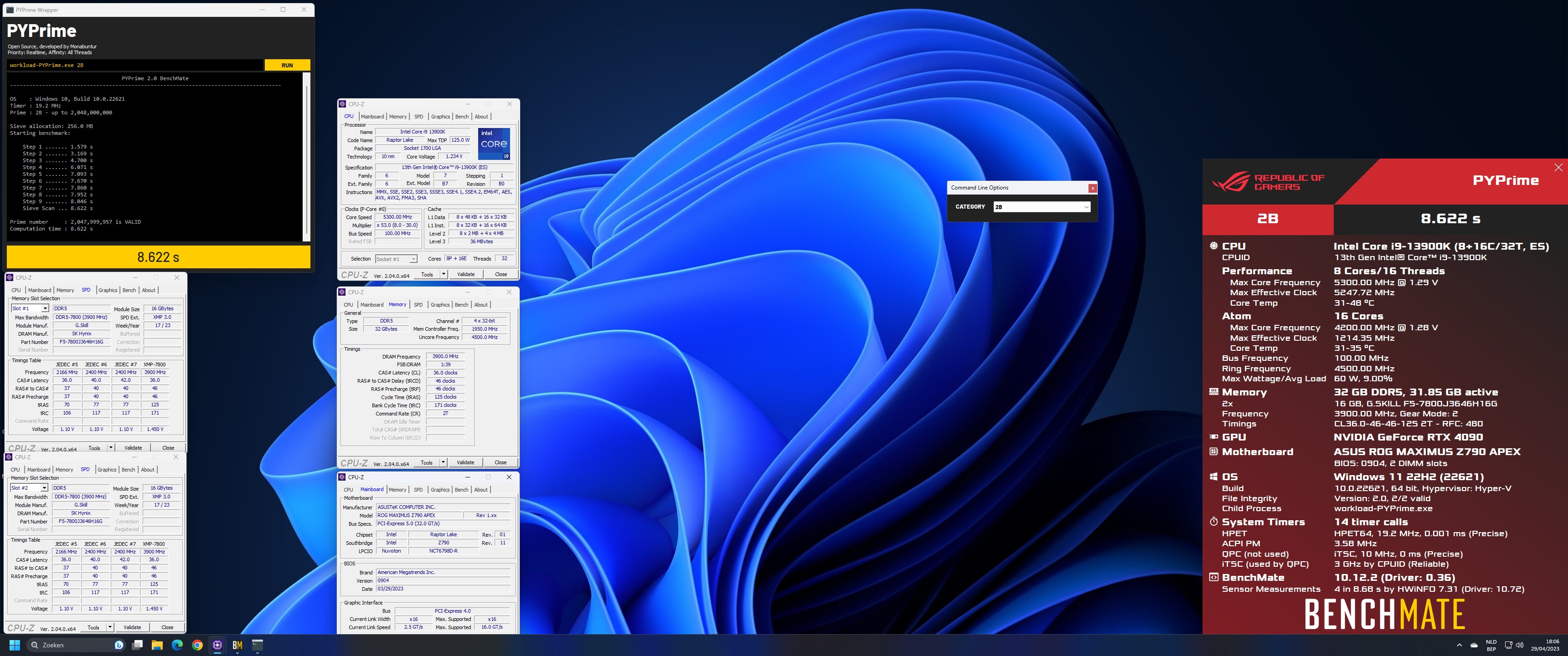Close the Command Line Options dialog
This screenshot has height=656, width=1568.
(x=1093, y=188)
